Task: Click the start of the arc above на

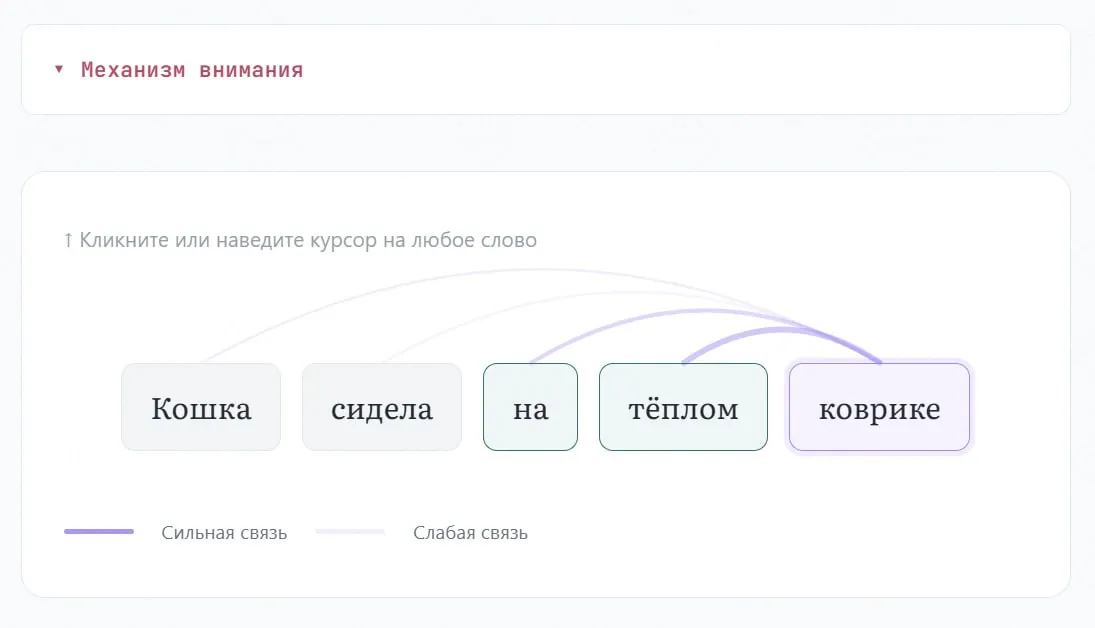Action: coord(531,361)
